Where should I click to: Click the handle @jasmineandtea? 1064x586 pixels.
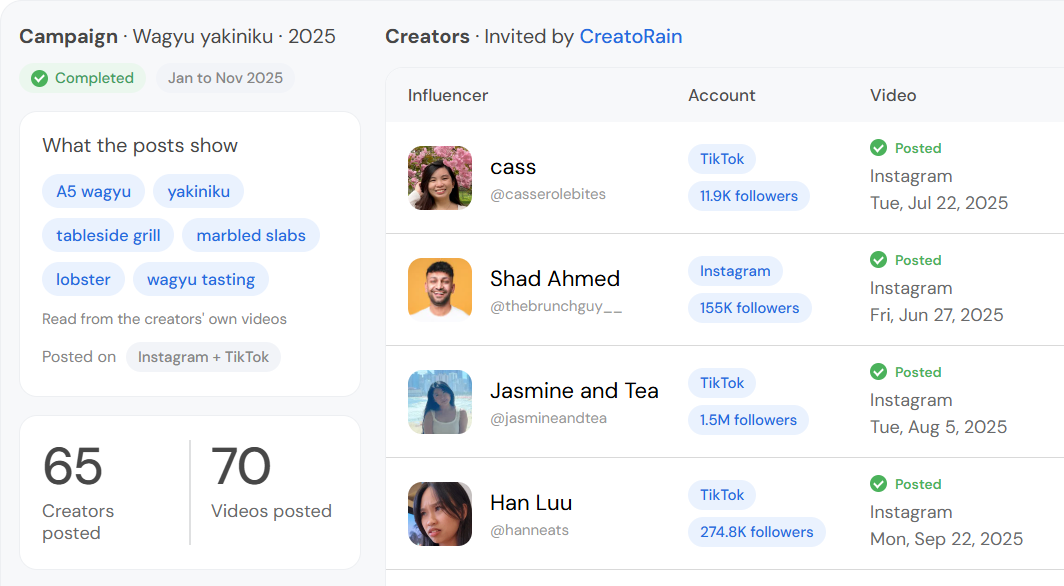[x=548, y=418]
